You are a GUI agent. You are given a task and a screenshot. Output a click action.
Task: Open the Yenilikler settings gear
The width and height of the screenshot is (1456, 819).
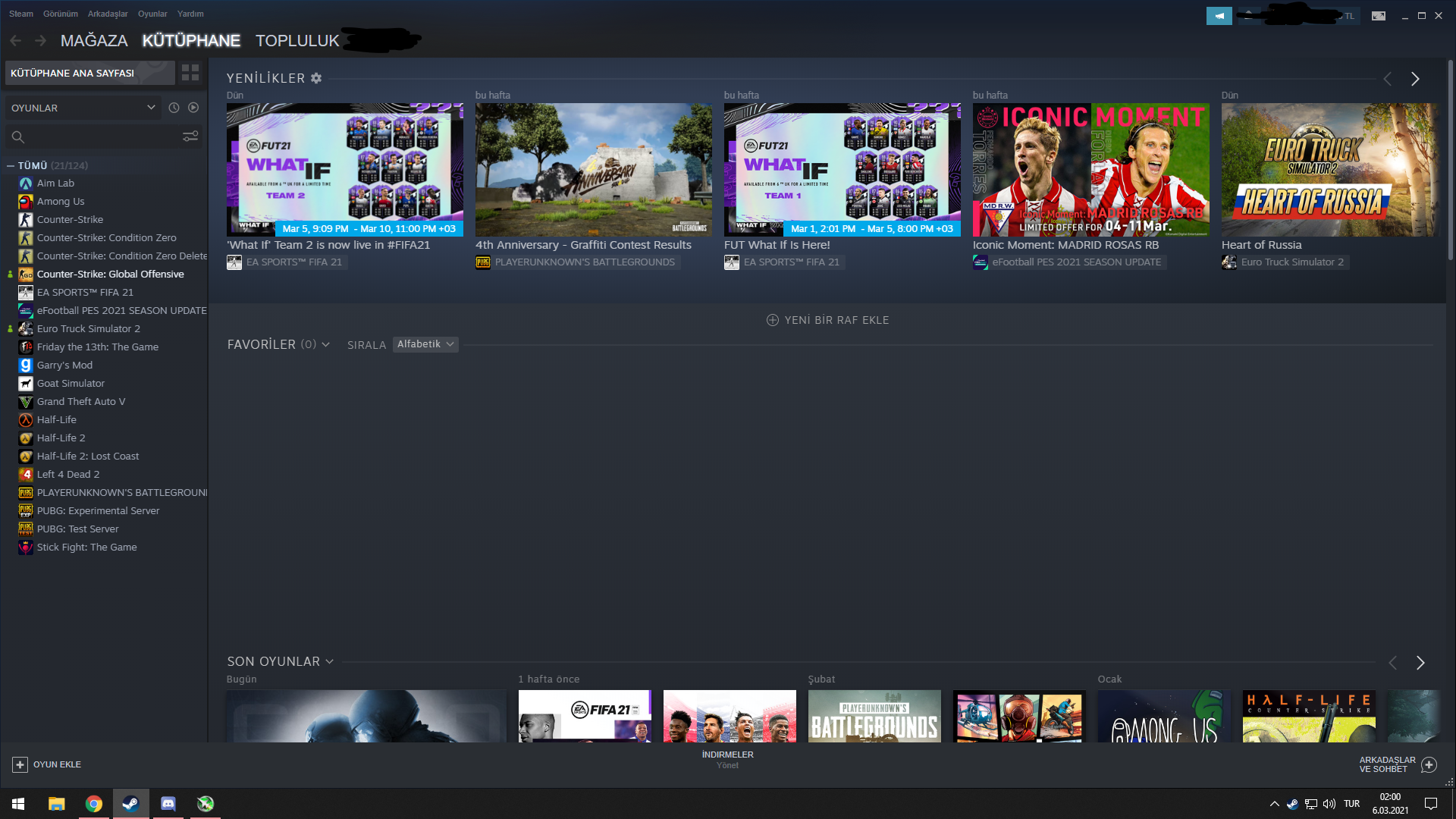click(316, 78)
